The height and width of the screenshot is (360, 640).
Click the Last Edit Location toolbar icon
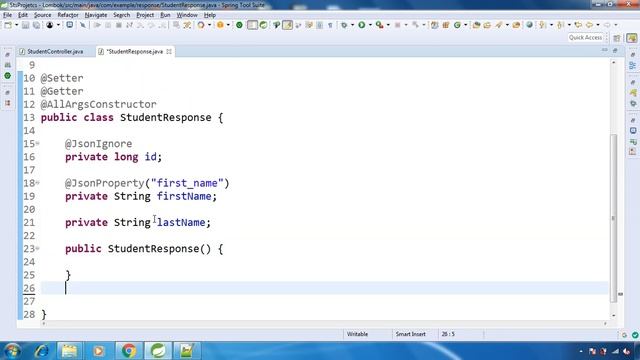(578, 25)
